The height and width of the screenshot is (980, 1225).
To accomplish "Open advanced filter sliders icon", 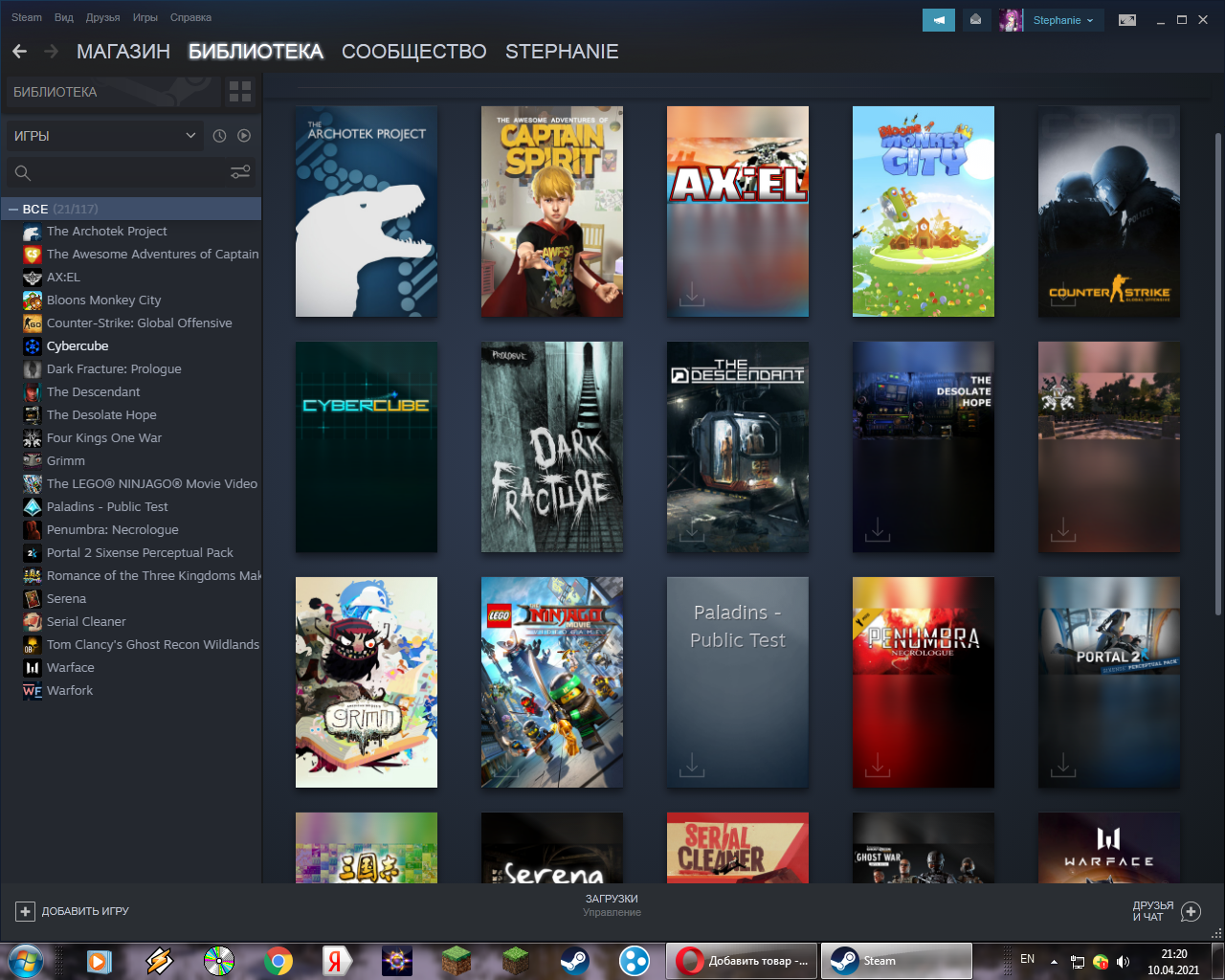I will click(240, 172).
